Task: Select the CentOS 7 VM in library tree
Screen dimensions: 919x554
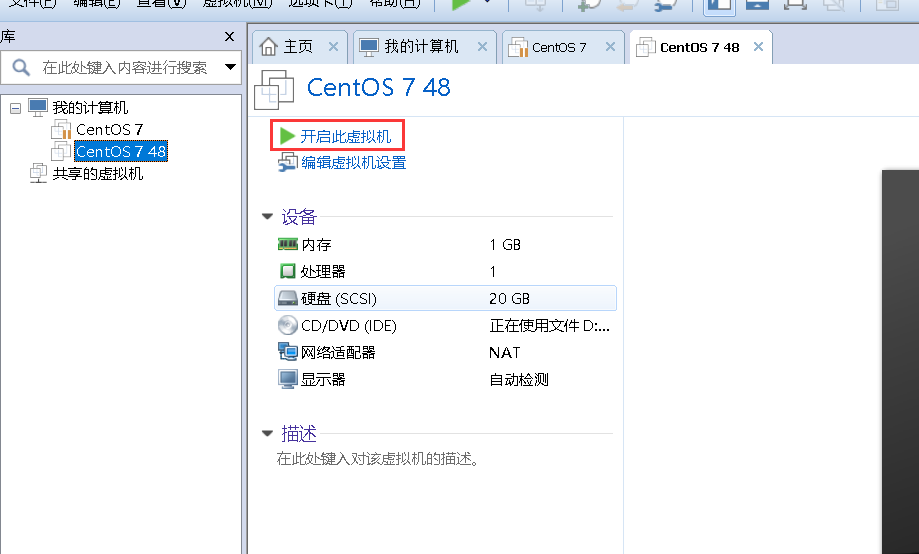Action: point(110,129)
